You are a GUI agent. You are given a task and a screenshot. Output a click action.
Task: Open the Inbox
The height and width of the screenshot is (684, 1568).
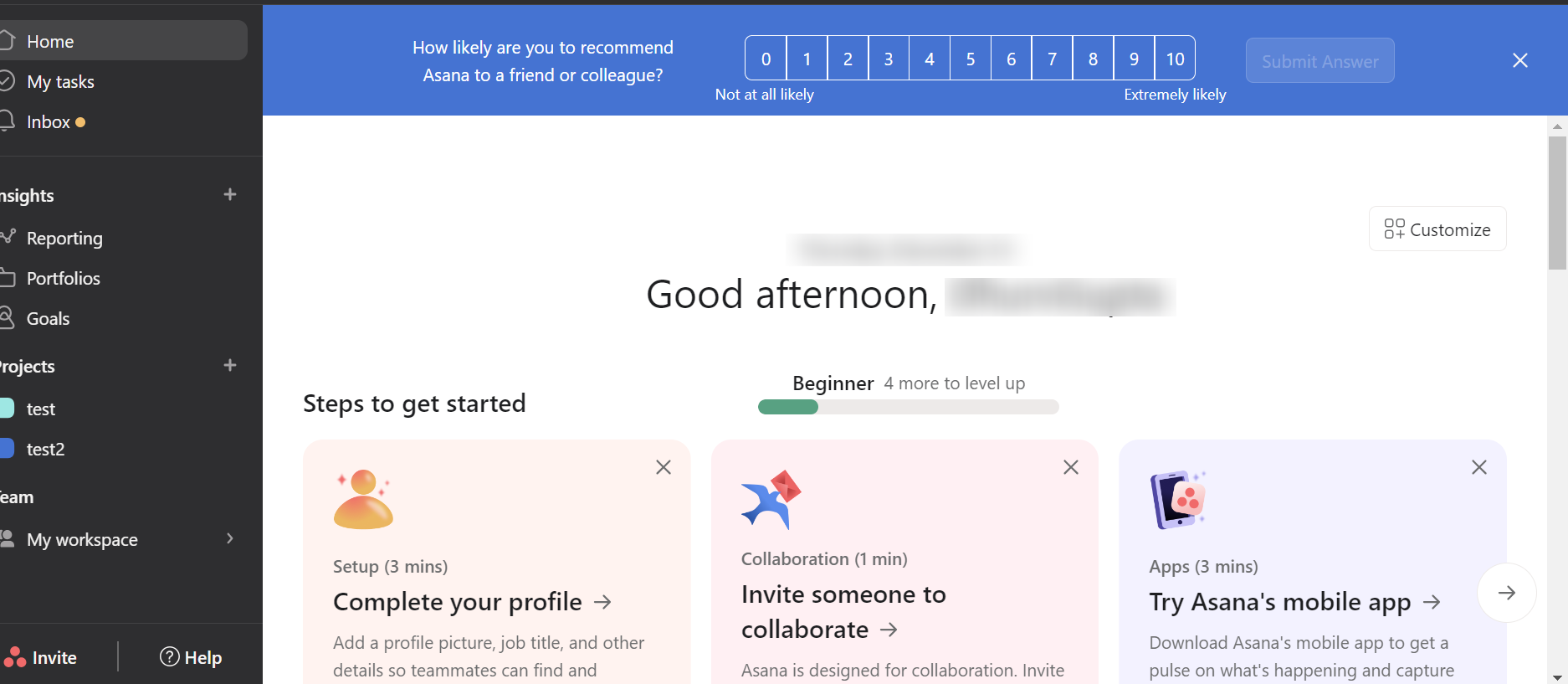click(x=49, y=122)
